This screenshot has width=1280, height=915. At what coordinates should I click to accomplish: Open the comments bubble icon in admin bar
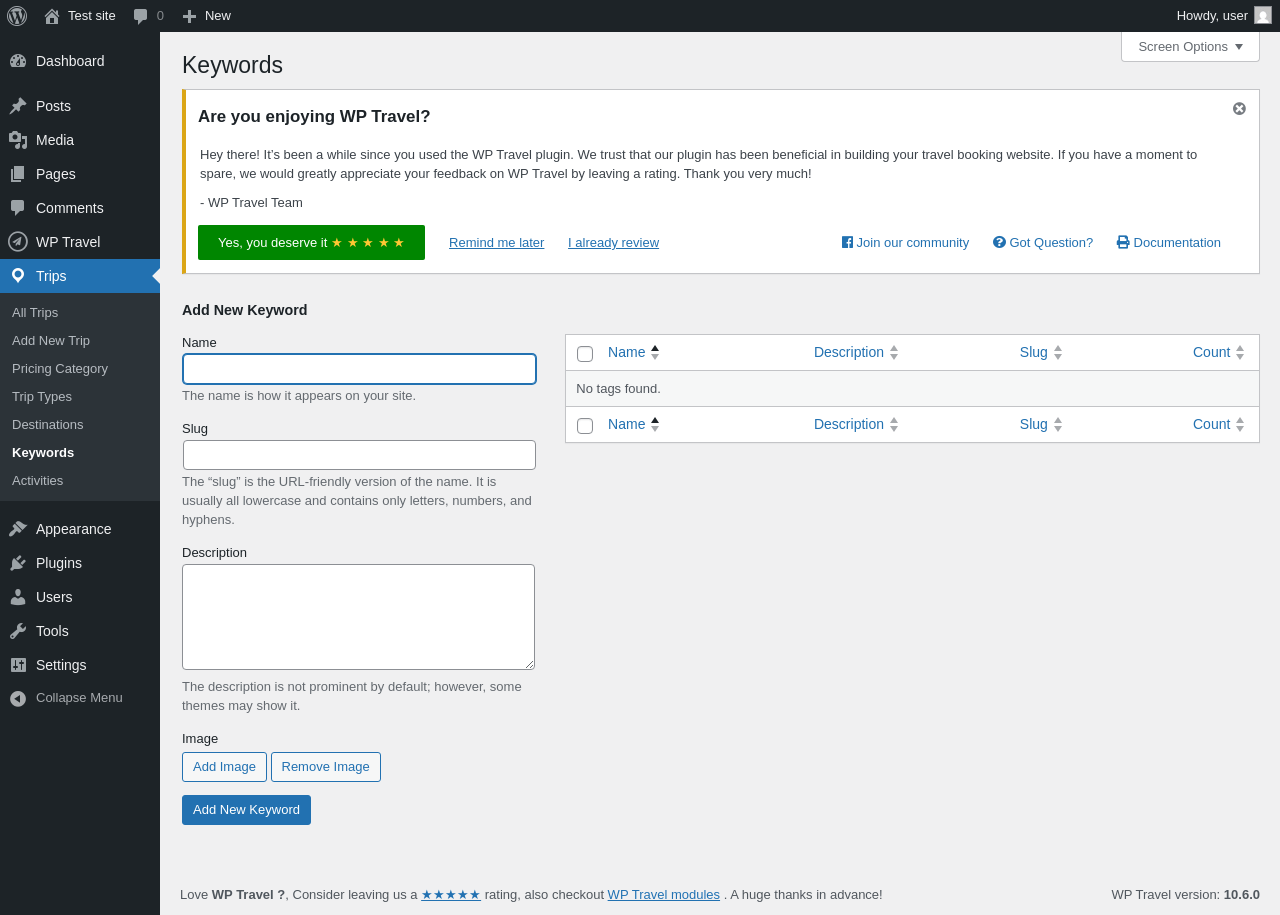(141, 16)
